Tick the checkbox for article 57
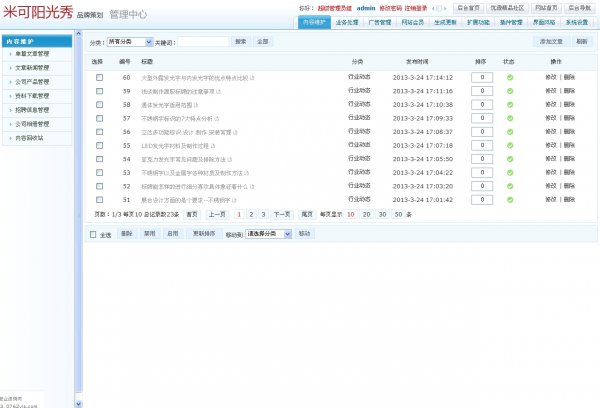600x408 pixels. [99, 118]
